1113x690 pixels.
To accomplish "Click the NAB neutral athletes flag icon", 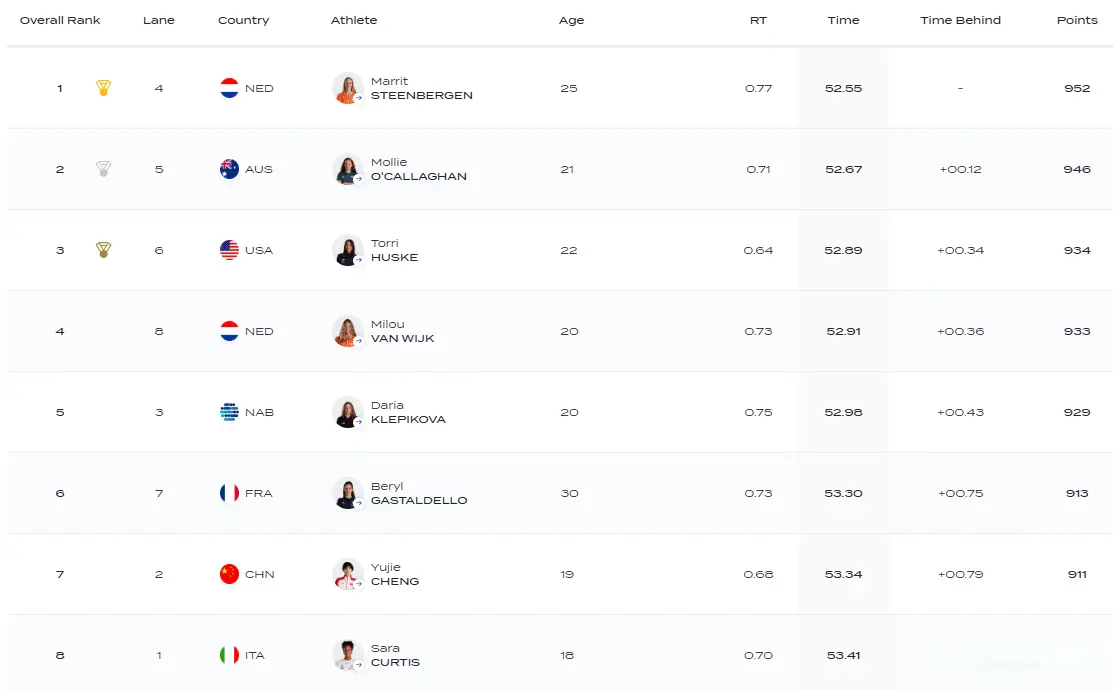I will click(x=230, y=412).
